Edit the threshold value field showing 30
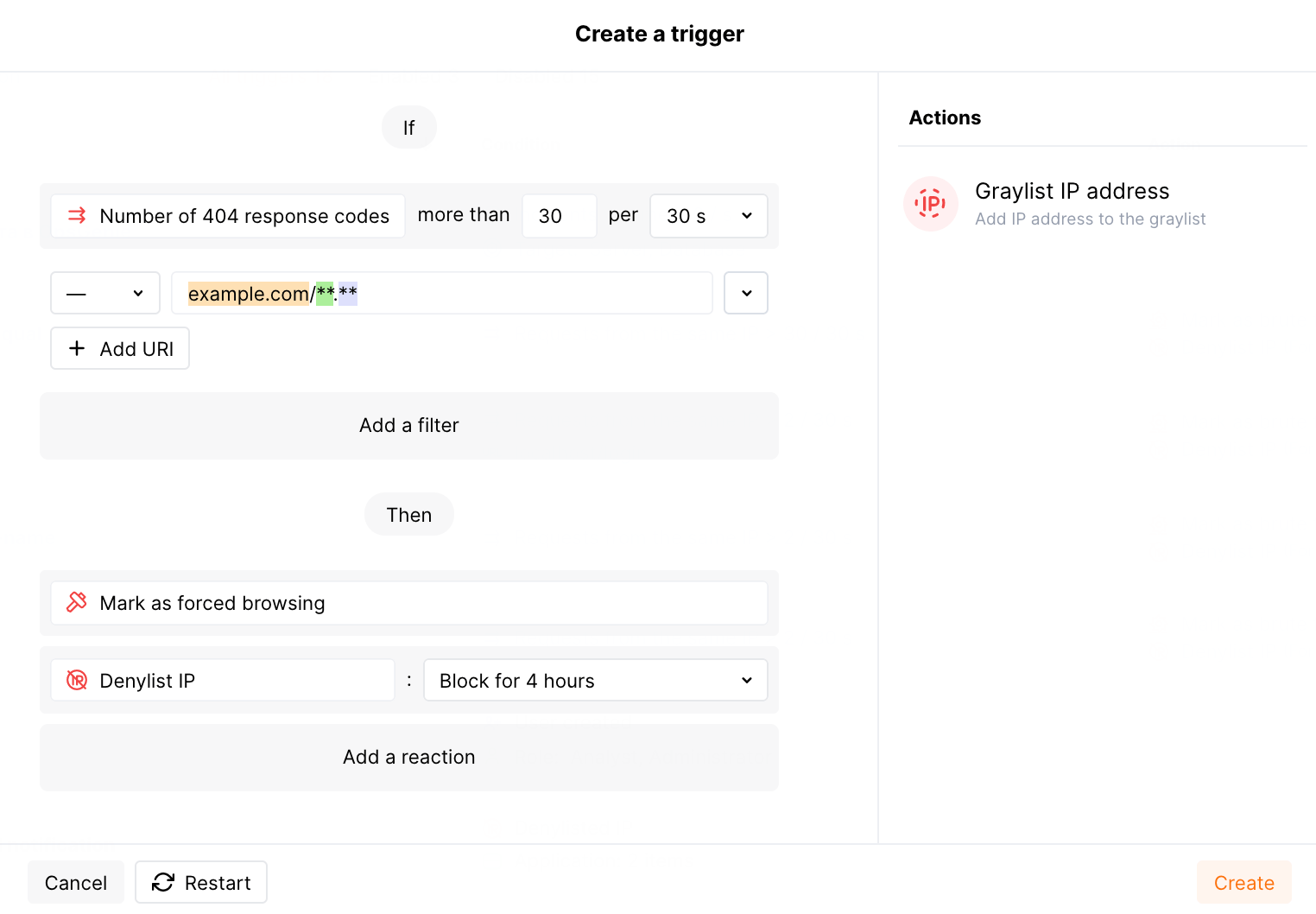1316x914 pixels. [x=559, y=216]
